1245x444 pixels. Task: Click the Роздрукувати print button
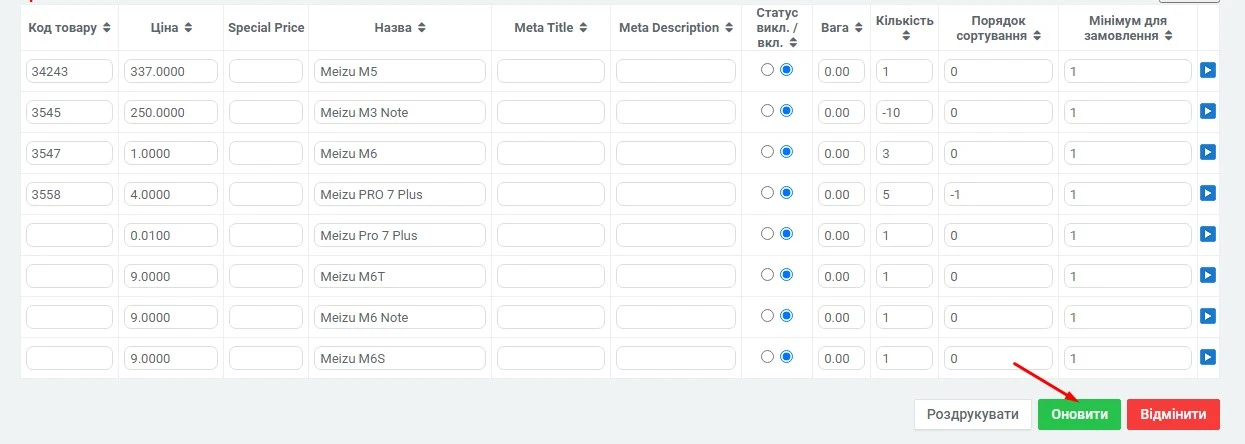tap(972, 414)
